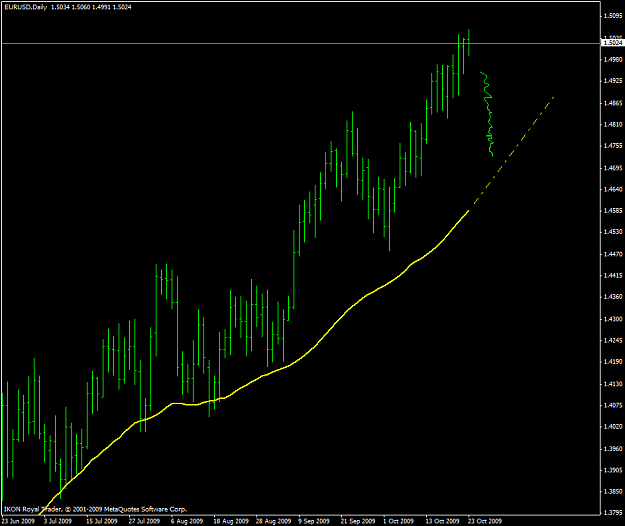This screenshot has width=625, height=526.
Task: Click the 1 Oct 2009 date label
Action: (x=399, y=521)
